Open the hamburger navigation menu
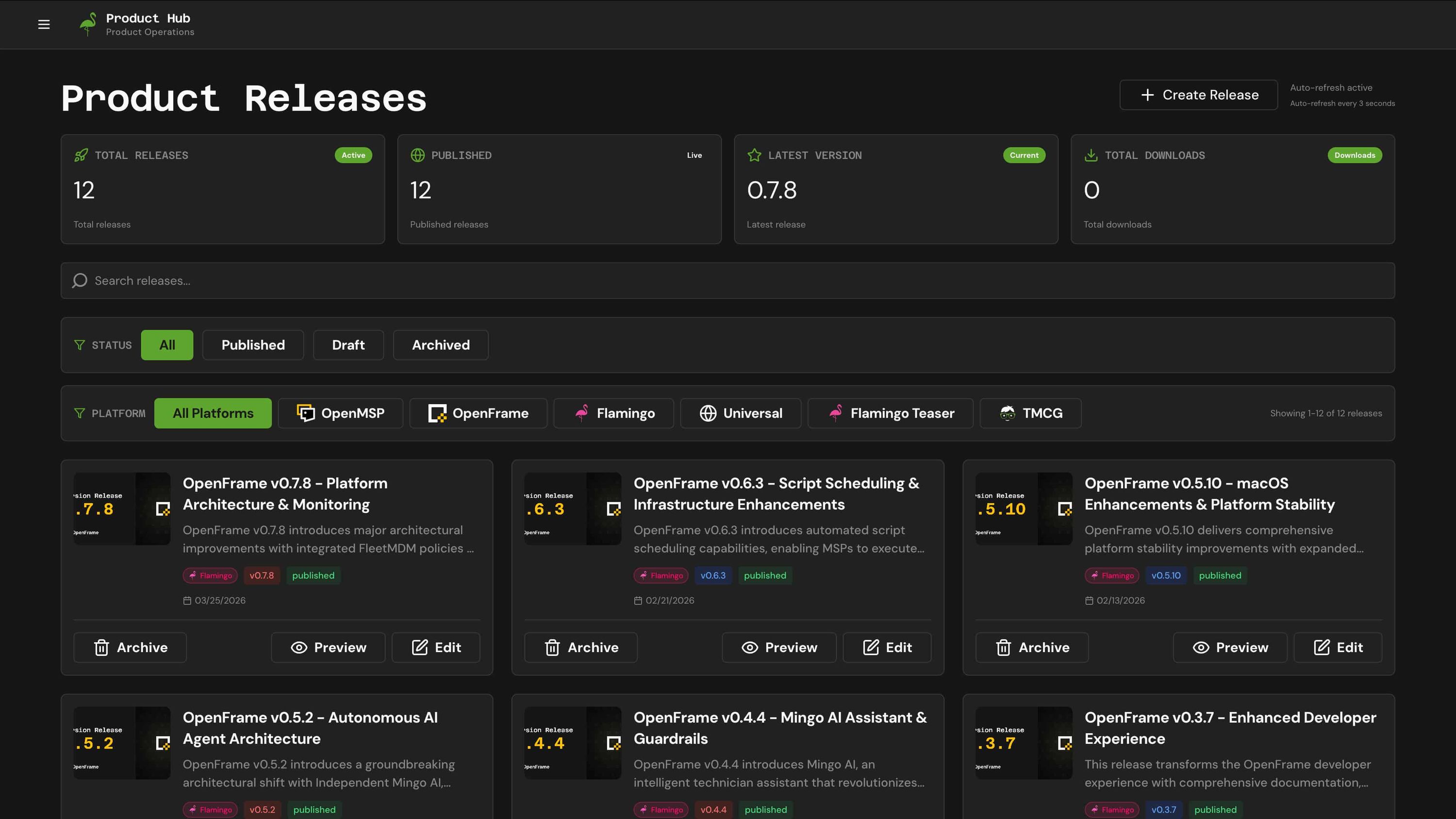Viewport: 1456px width, 819px height. click(44, 24)
